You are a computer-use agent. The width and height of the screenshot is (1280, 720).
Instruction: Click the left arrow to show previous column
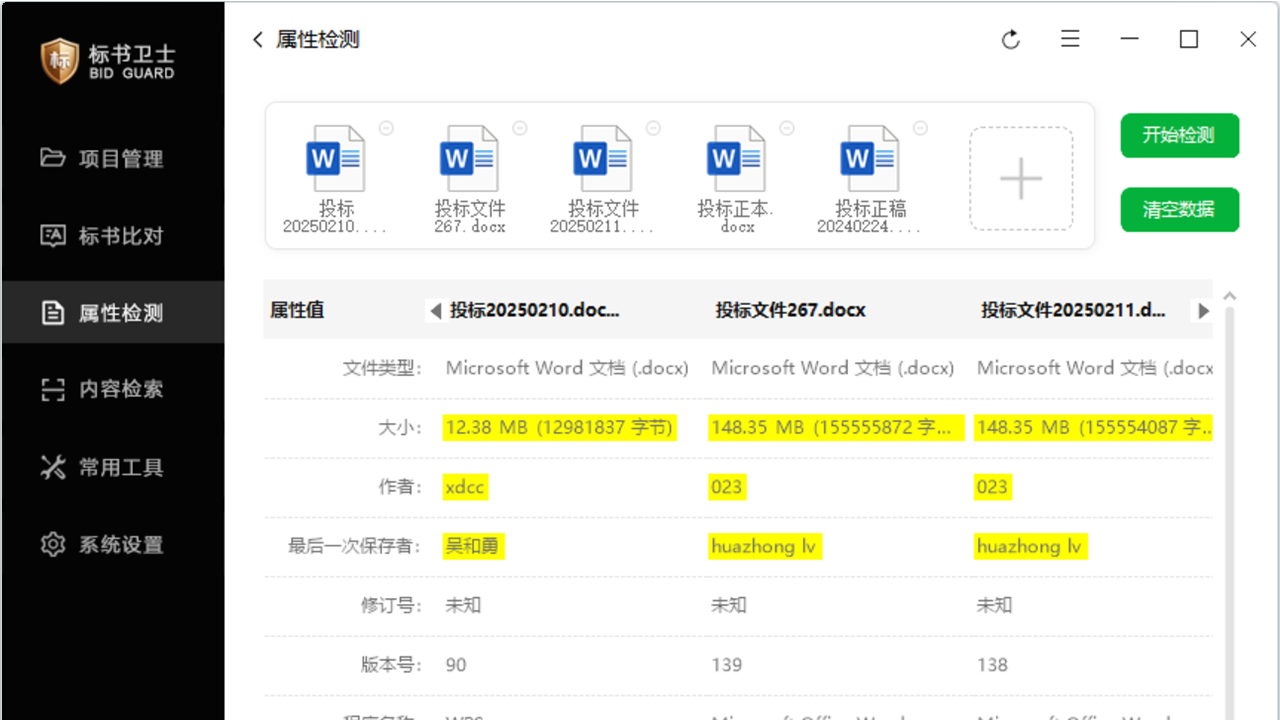[x=435, y=311]
